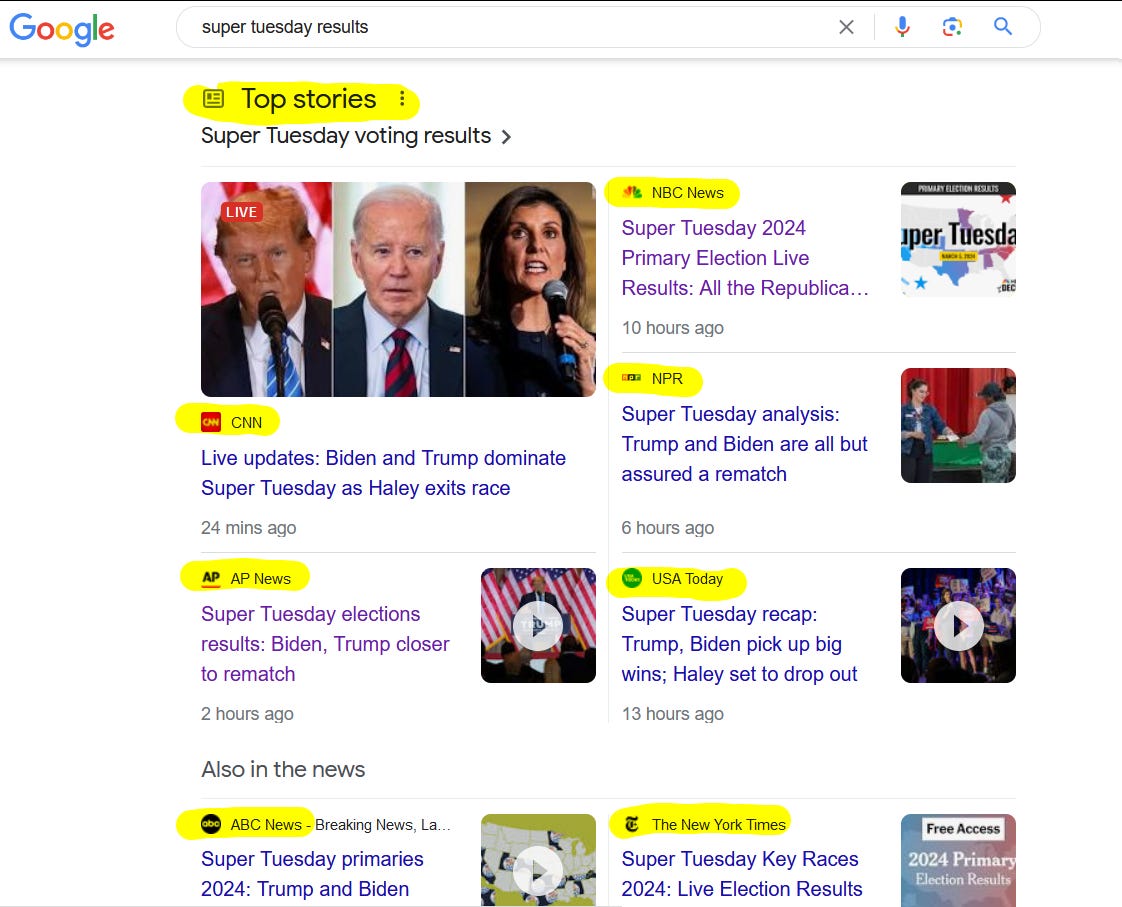
Task: Open the NPR polling place thumbnail
Action: 958,425
